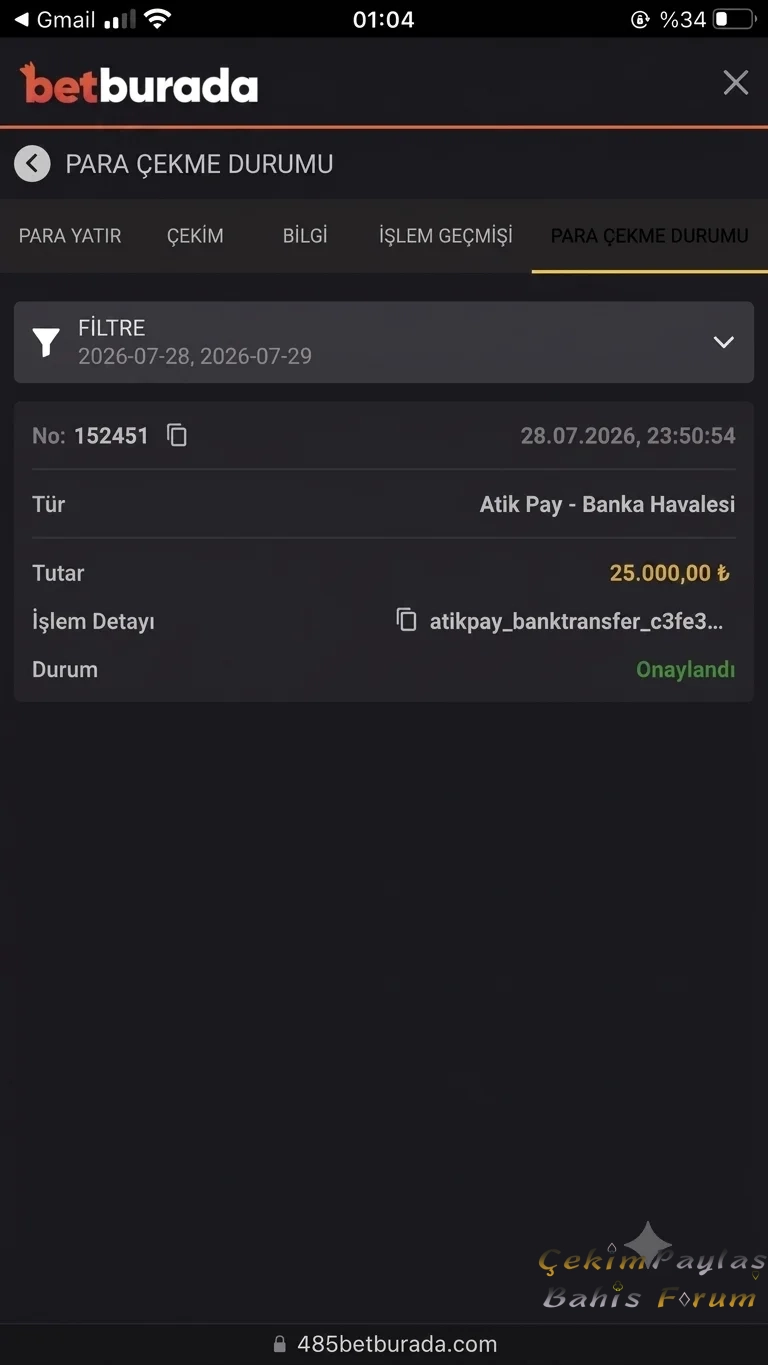768x1365 pixels.
Task: Expand the FİLTRE chevron dropdown
Action: [724, 342]
